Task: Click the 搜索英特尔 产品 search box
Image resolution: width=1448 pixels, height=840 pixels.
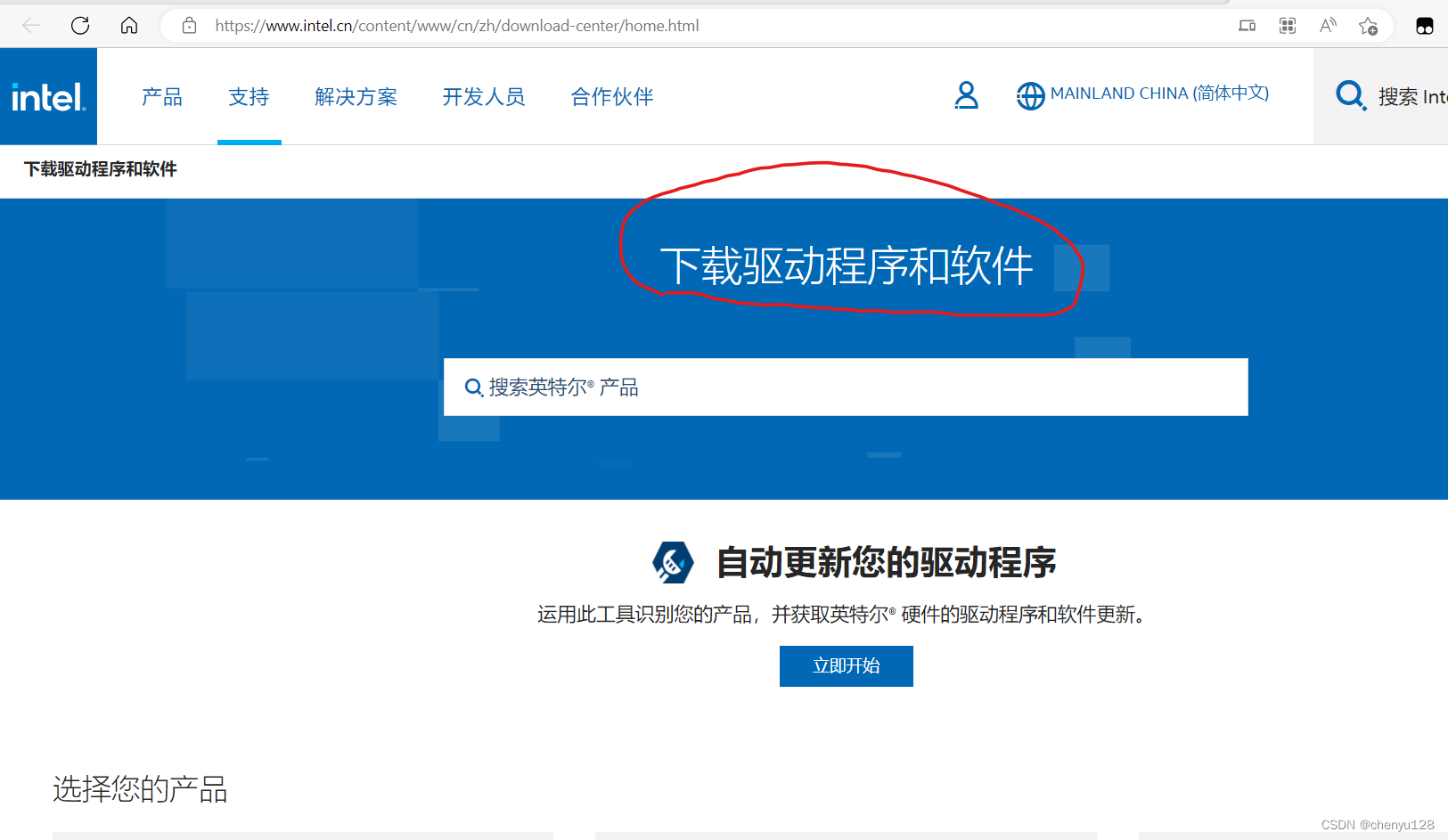Action: tap(846, 387)
